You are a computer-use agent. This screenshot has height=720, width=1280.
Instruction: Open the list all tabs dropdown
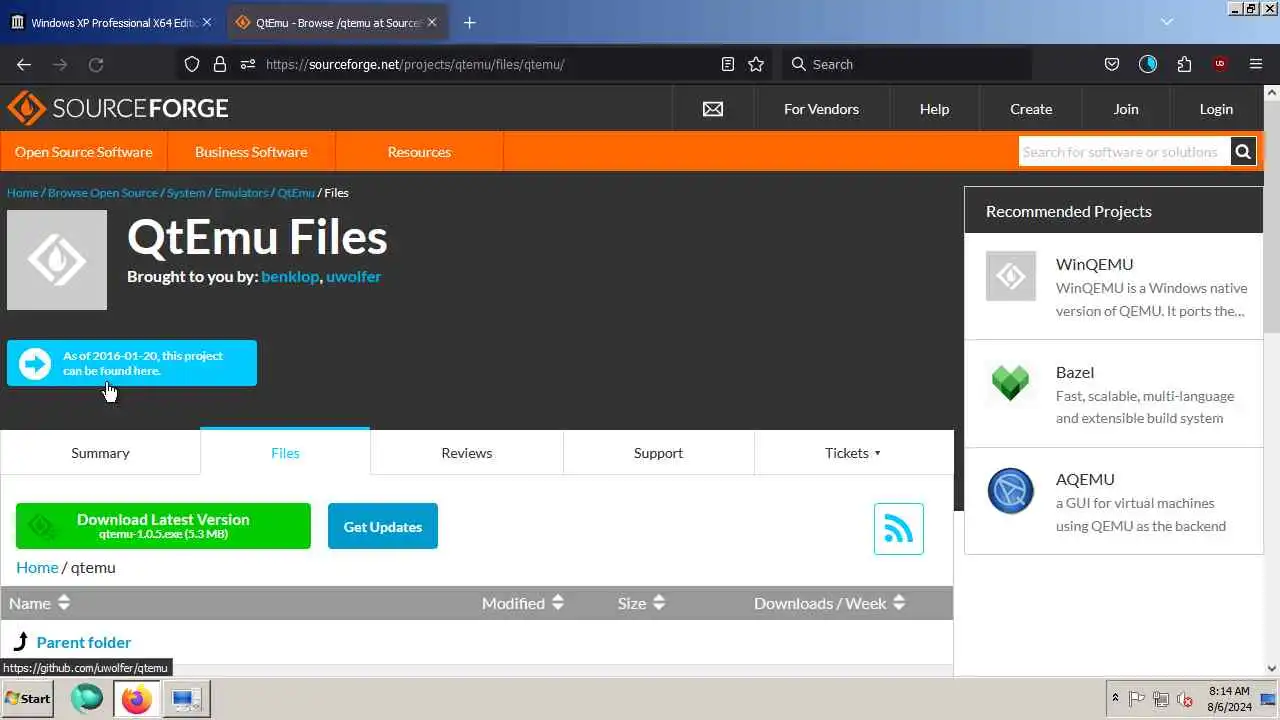(x=1166, y=22)
